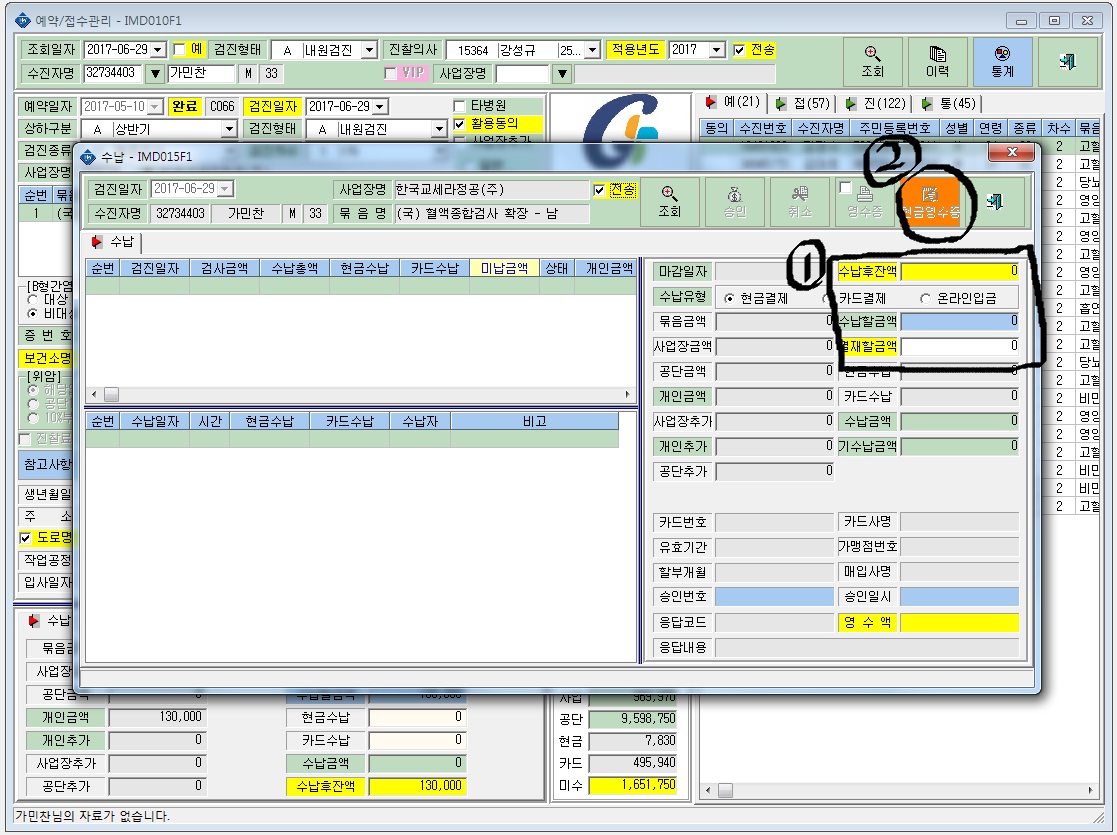Switch to the 진(122) tab
Screen dimensions: 1117x835
tap(876, 104)
